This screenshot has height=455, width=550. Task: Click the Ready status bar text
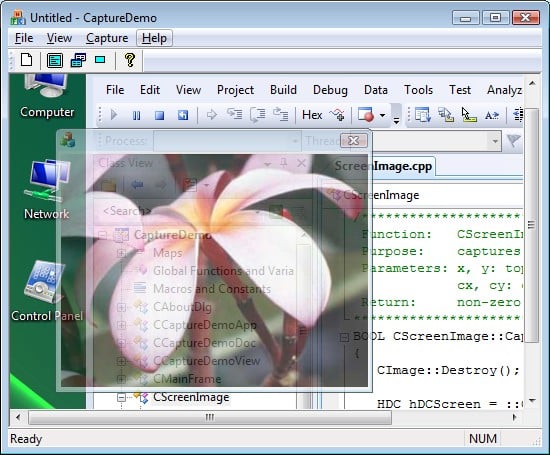(x=26, y=439)
